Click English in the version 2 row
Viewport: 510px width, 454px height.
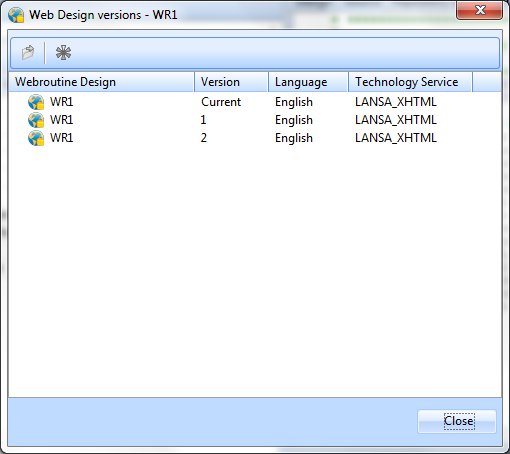[294, 138]
